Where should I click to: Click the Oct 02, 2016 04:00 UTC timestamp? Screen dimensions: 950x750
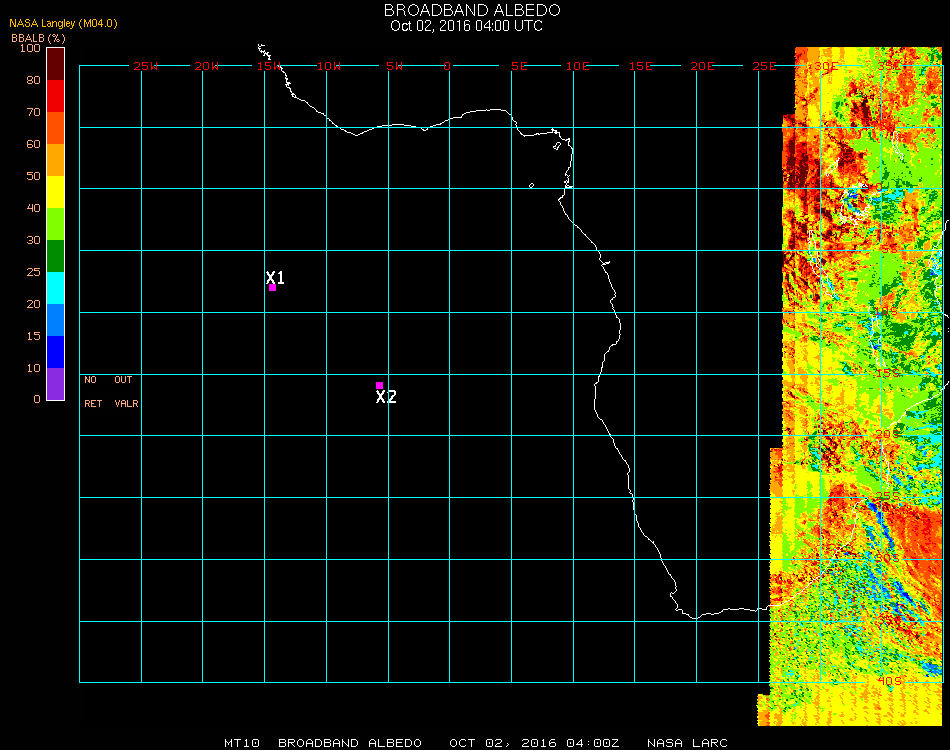click(466, 26)
